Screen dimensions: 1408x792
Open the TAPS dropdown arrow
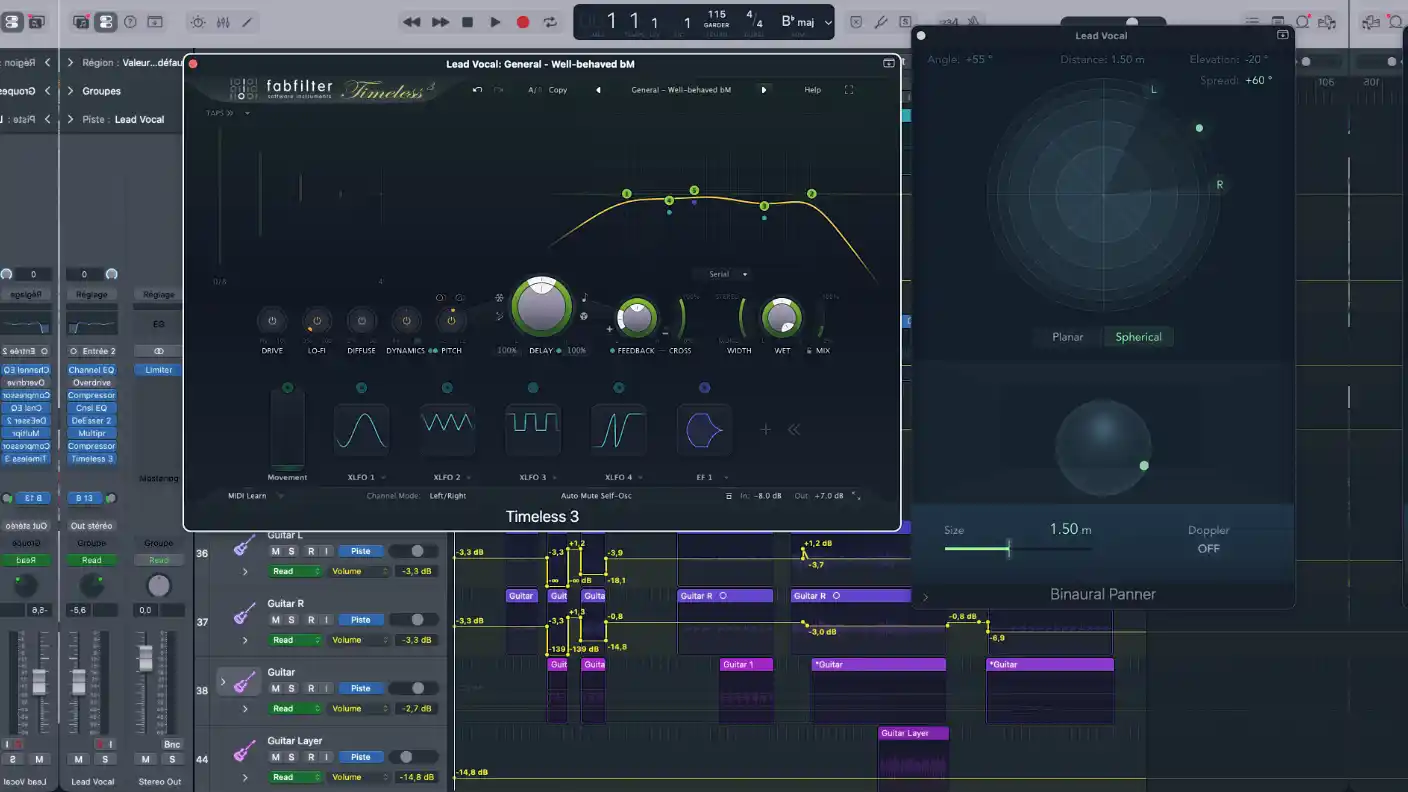point(246,113)
